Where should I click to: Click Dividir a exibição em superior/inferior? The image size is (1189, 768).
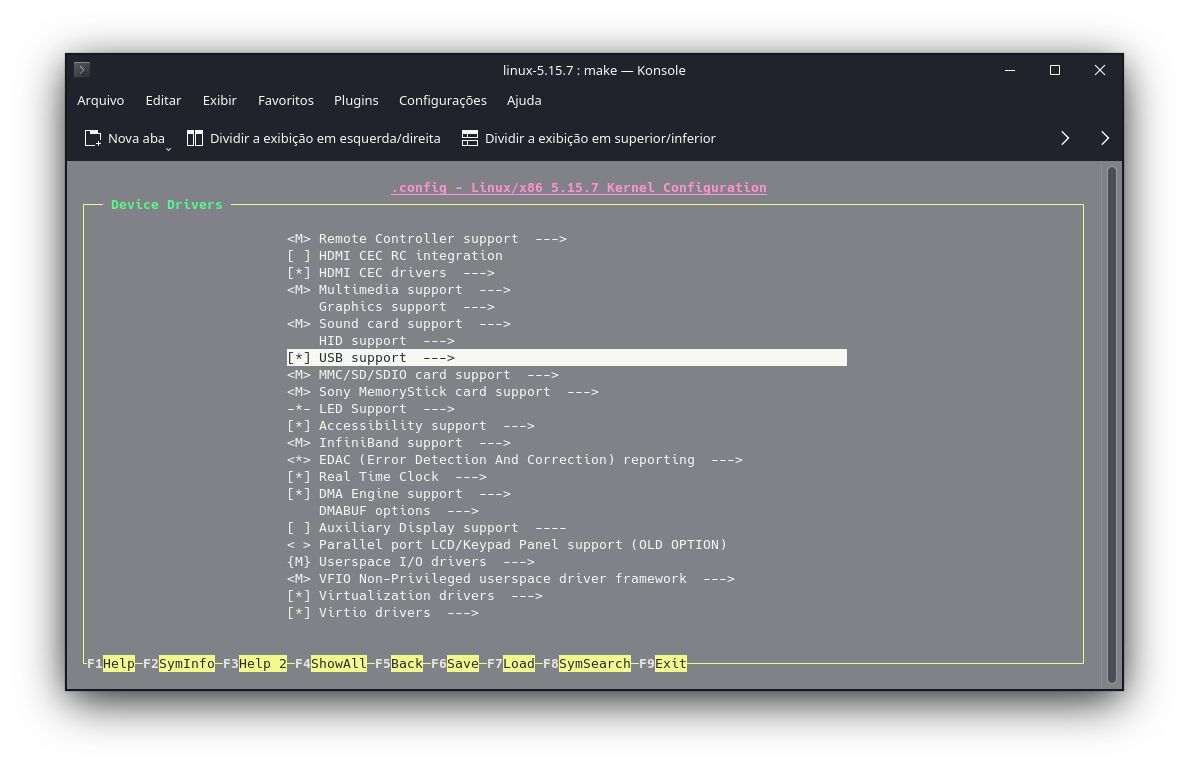[x=588, y=138]
